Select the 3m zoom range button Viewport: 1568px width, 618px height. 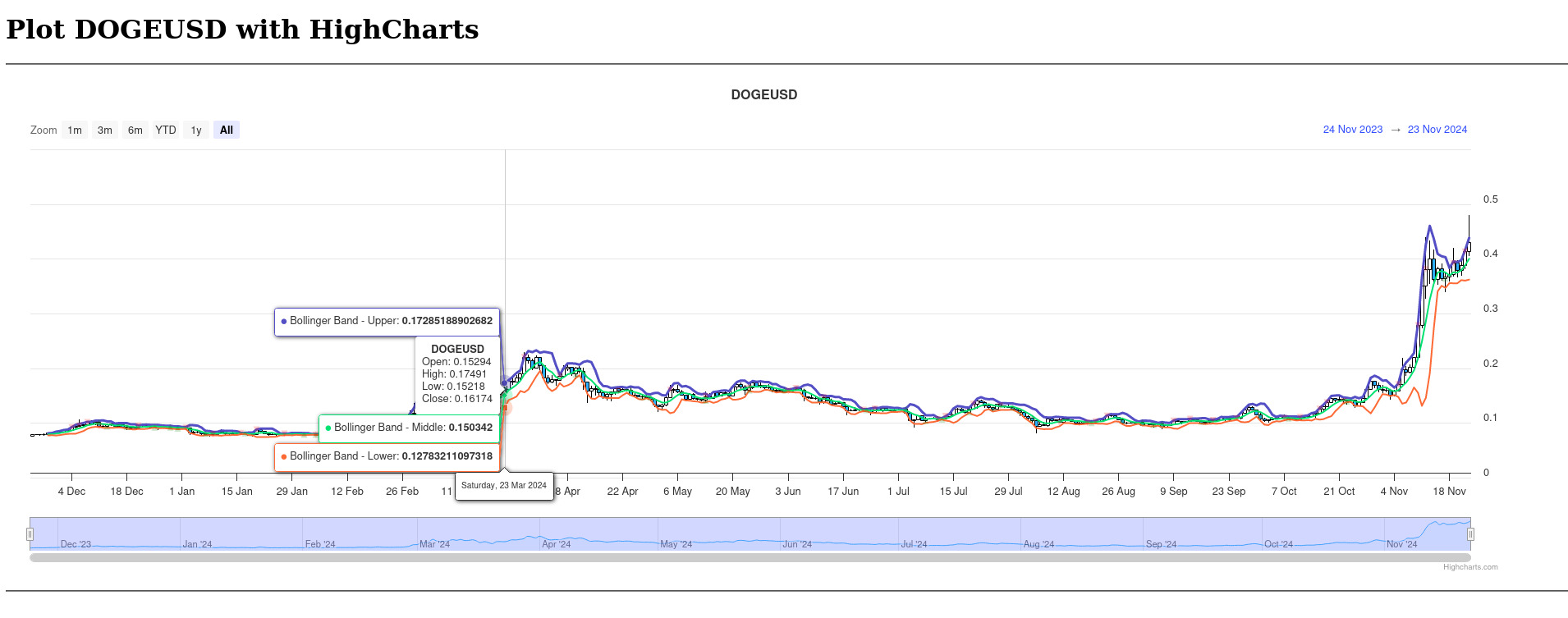pyautogui.click(x=105, y=130)
